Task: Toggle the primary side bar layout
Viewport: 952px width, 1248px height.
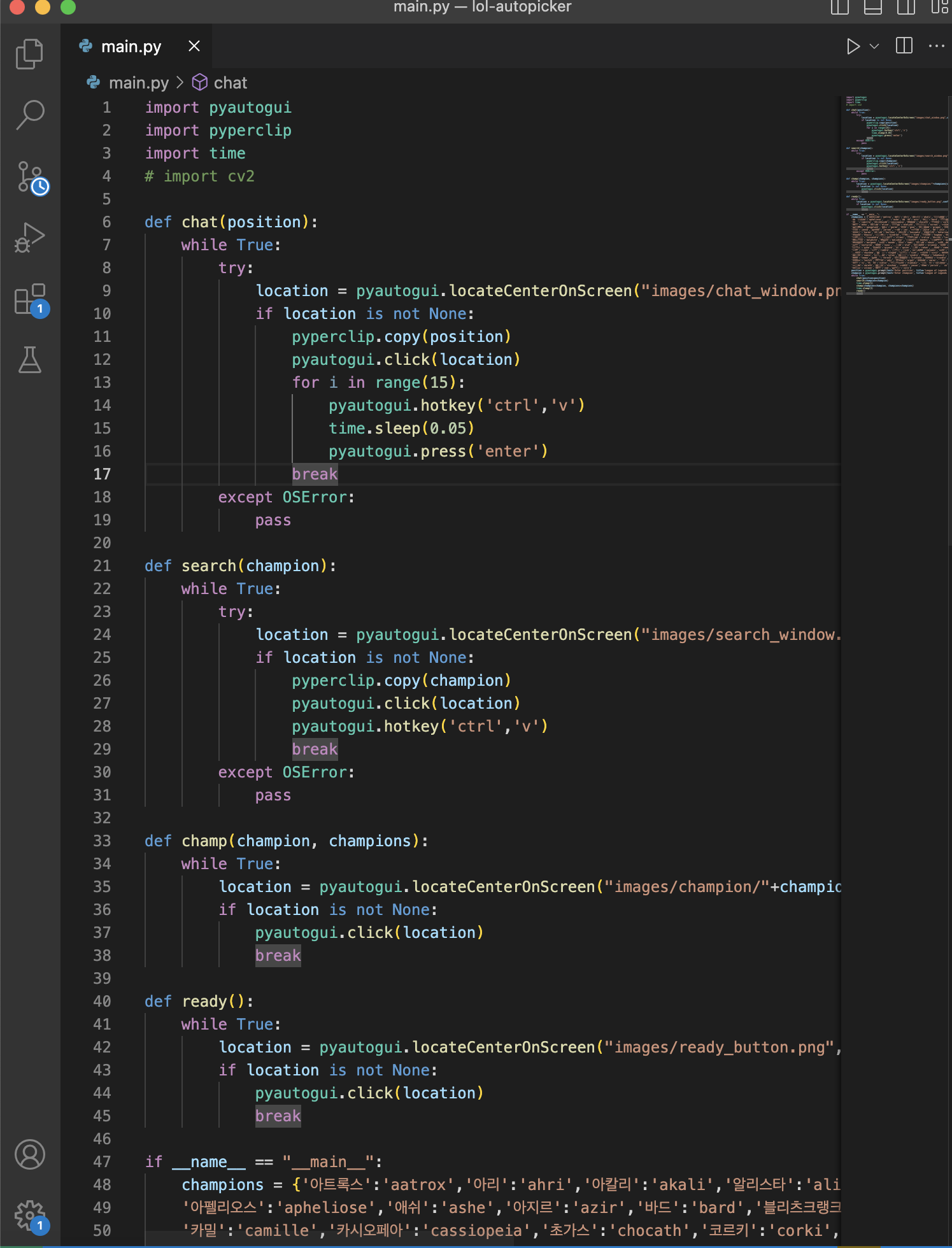Action: pos(840,8)
